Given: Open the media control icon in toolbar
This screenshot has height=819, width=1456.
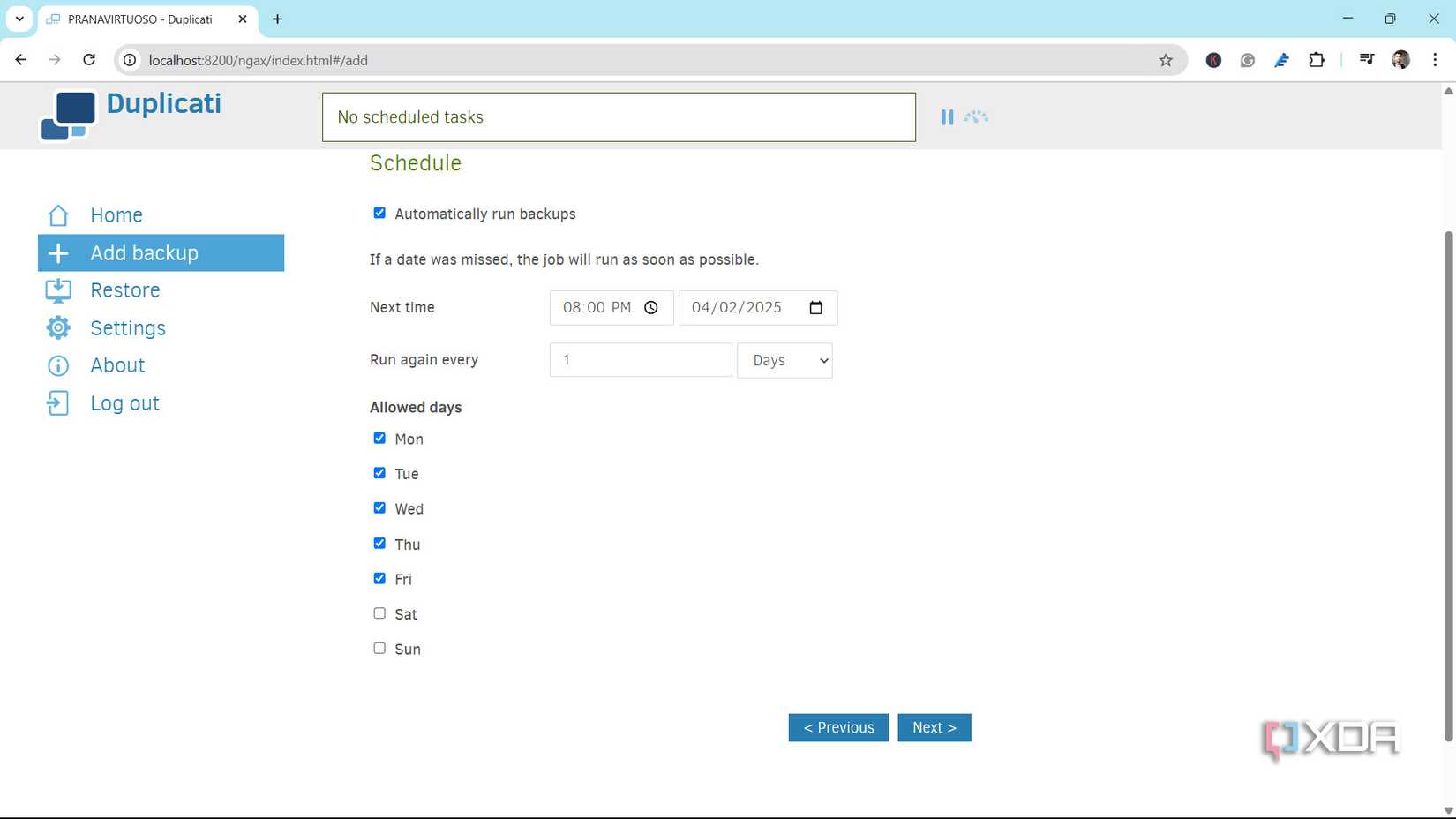Looking at the screenshot, I should click(1366, 60).
